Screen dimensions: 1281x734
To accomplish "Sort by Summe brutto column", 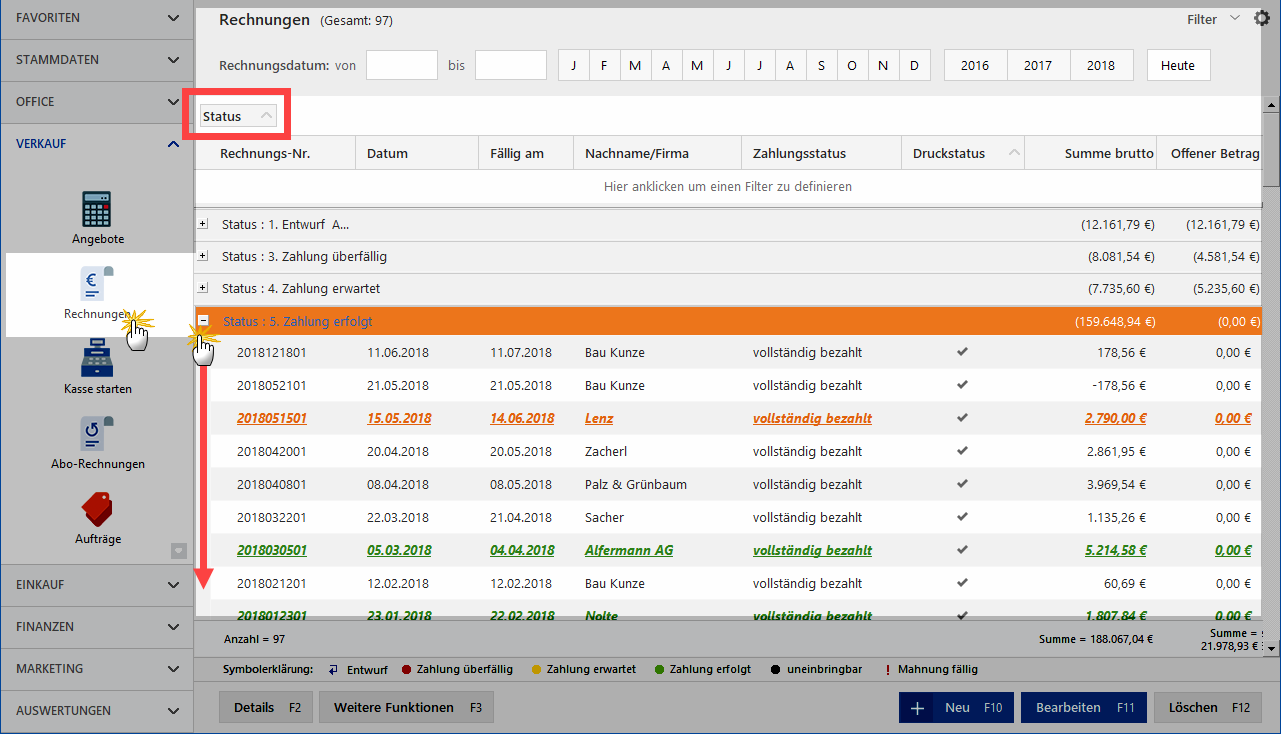I will click(x=1091, y=153).
